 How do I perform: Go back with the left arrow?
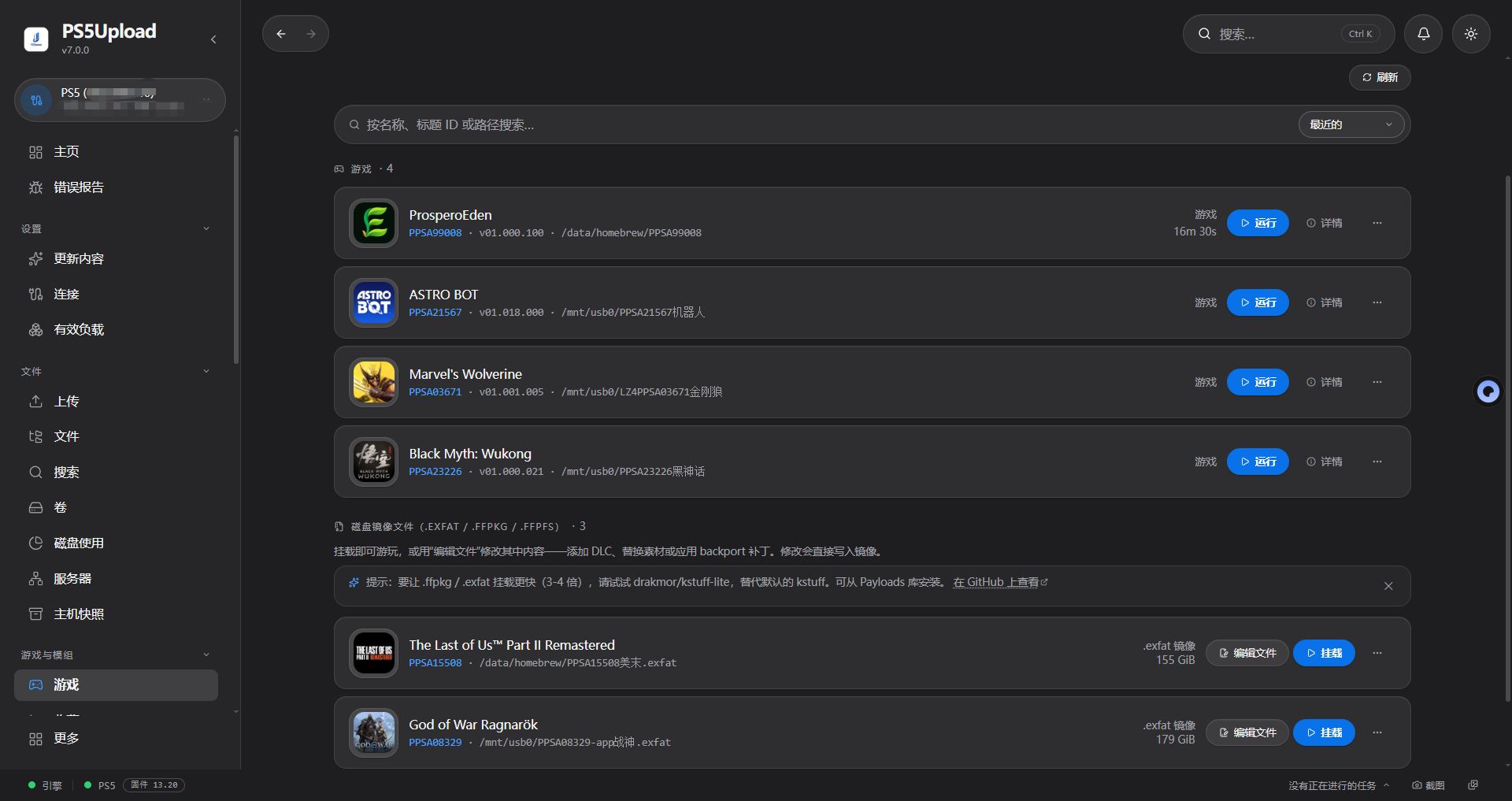point(281,34)
